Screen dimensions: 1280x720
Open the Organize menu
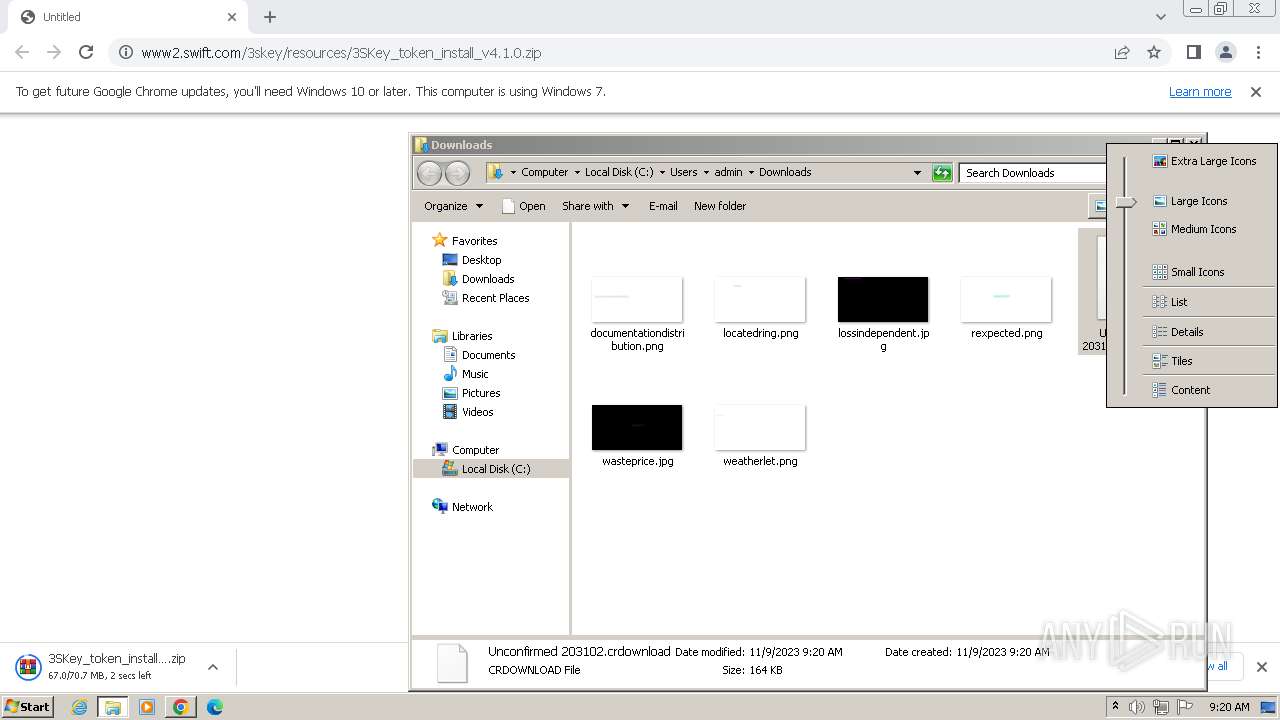(453, 206)
